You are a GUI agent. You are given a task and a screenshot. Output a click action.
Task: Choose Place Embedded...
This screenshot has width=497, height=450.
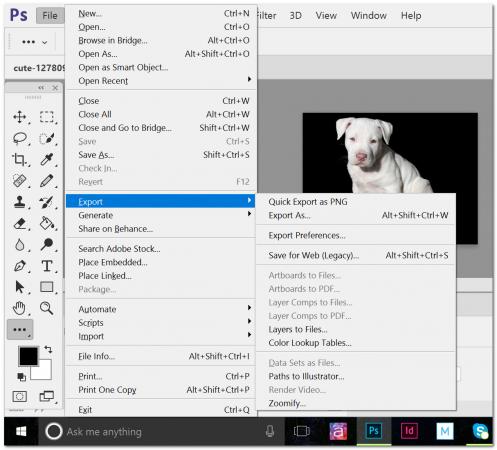pyautogui.click(x=162, y=262)
